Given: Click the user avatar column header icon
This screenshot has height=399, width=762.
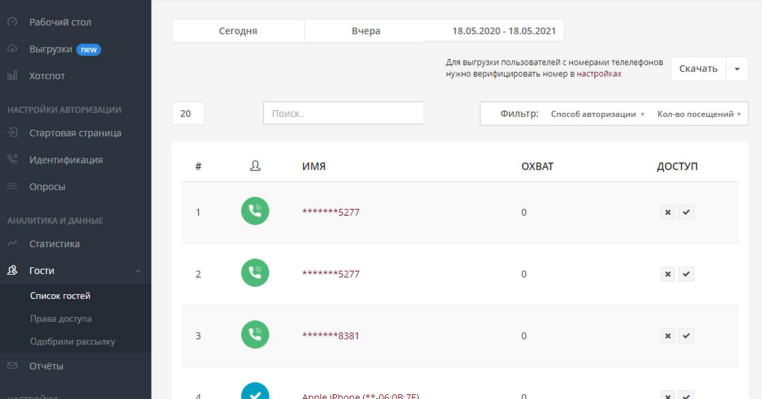Looking at the screenshot, I should [x=255, y=166].
